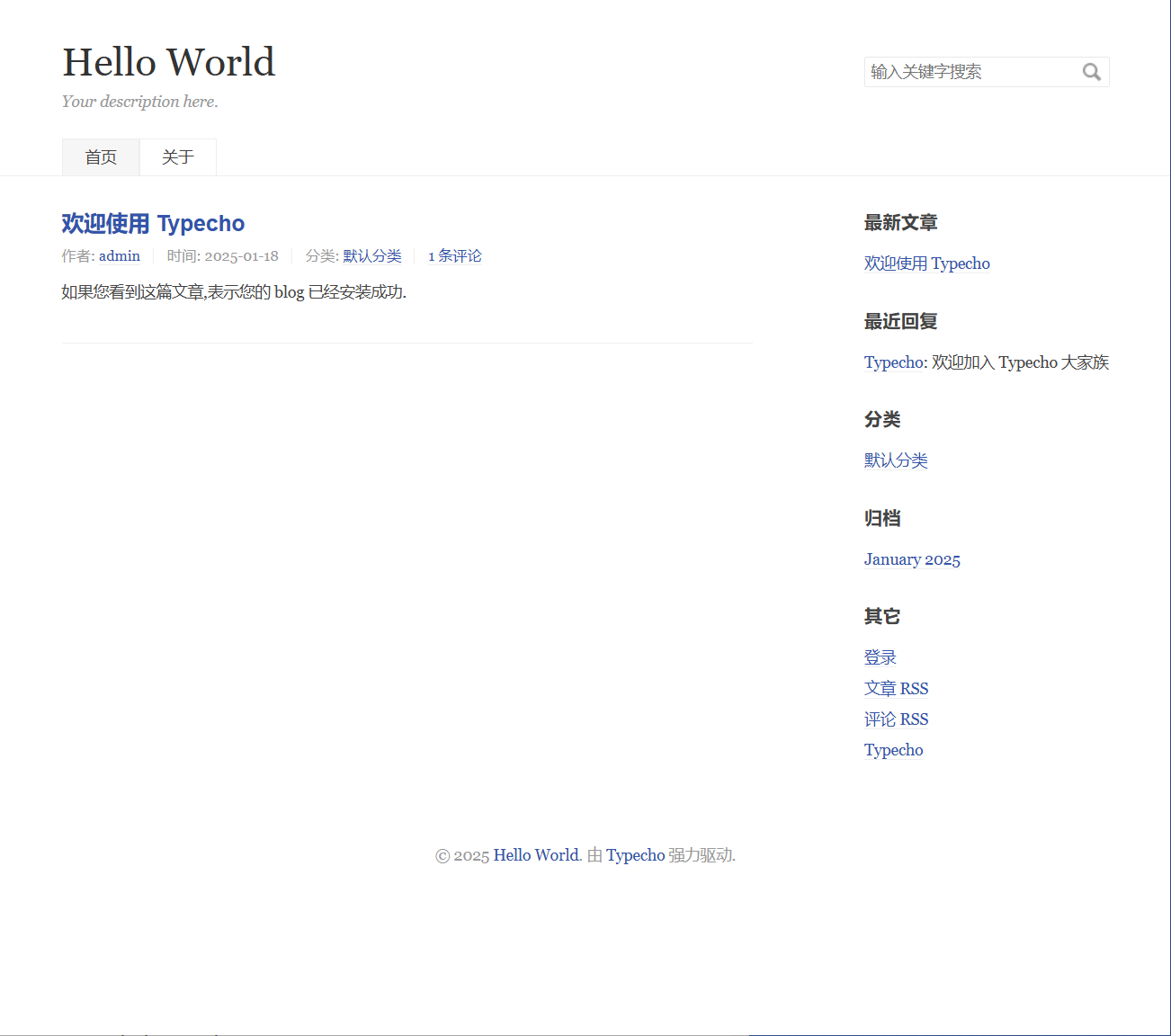Select 默认分类 under the 分类 sidebar section

coord(896,460)
